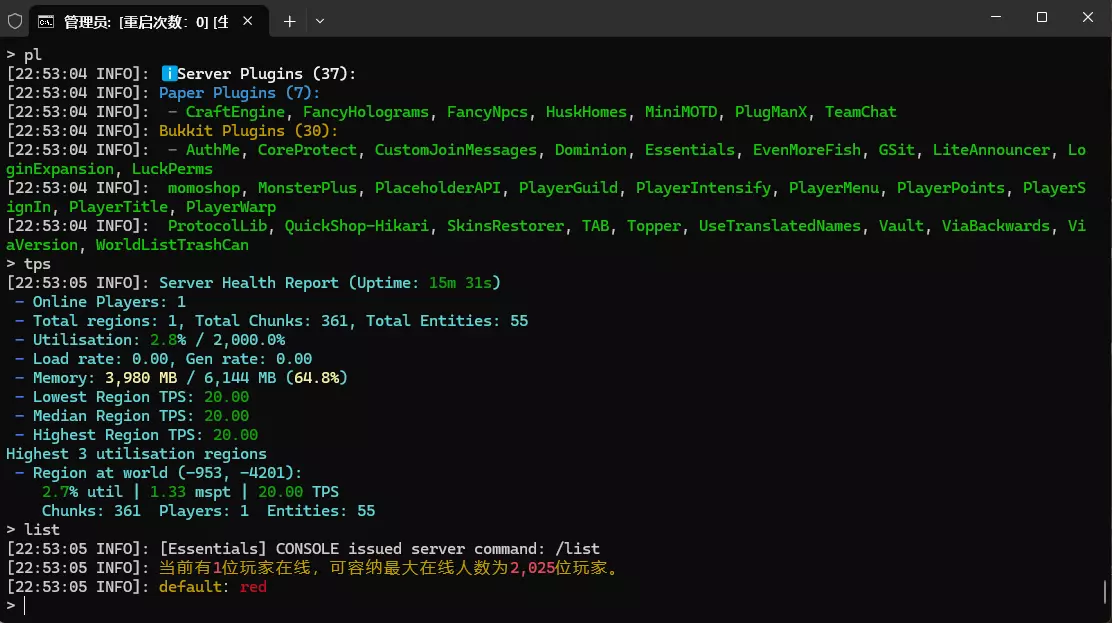The image size is (1112, 623).
Task: Click the PlayerMenu plugin name
Action: point(833,188)
